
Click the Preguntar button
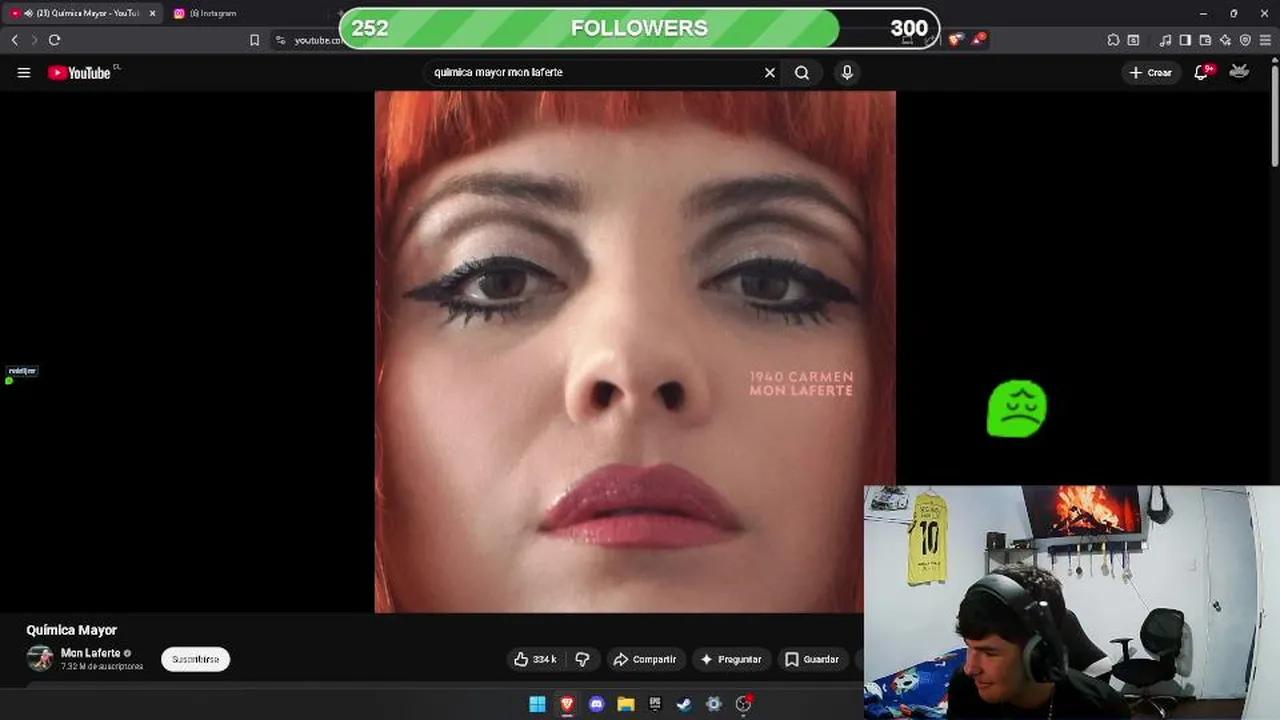coord(731,659)
